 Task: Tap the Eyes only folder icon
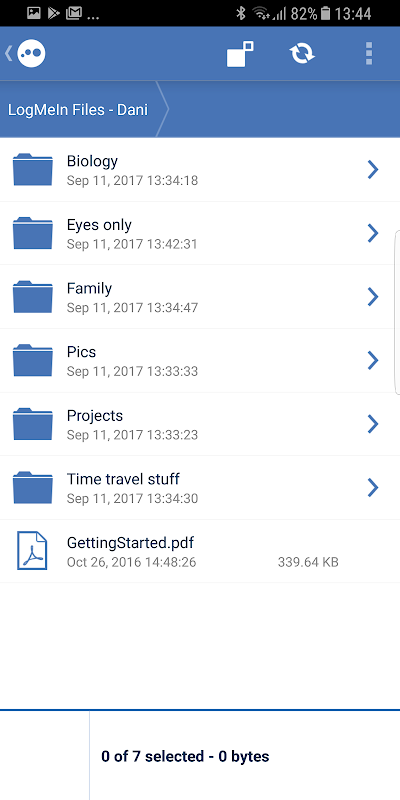point(33,233)
